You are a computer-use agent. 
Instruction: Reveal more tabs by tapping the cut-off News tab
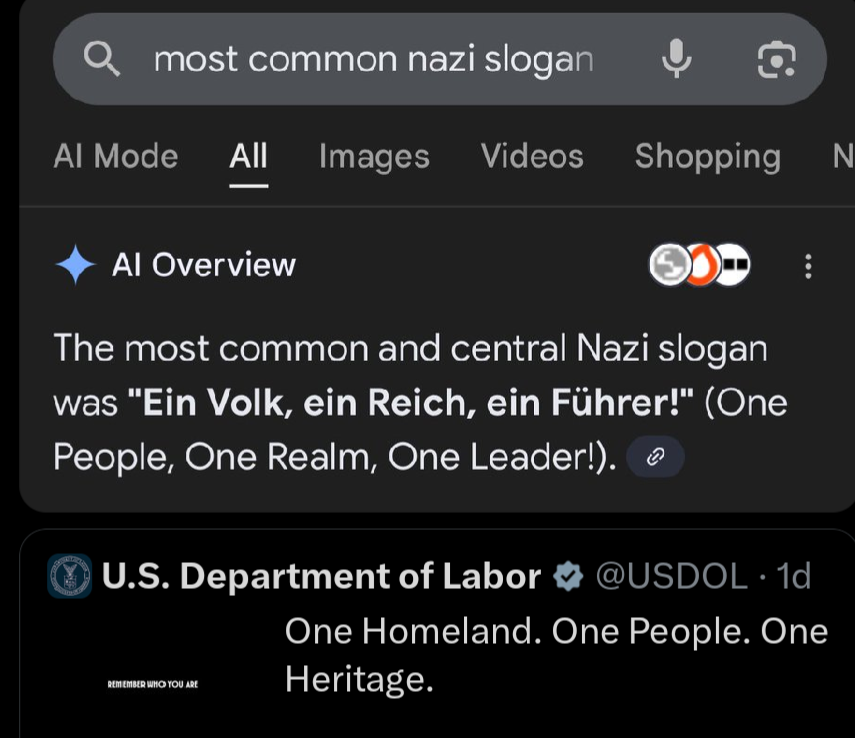click(x=845, y=156)
